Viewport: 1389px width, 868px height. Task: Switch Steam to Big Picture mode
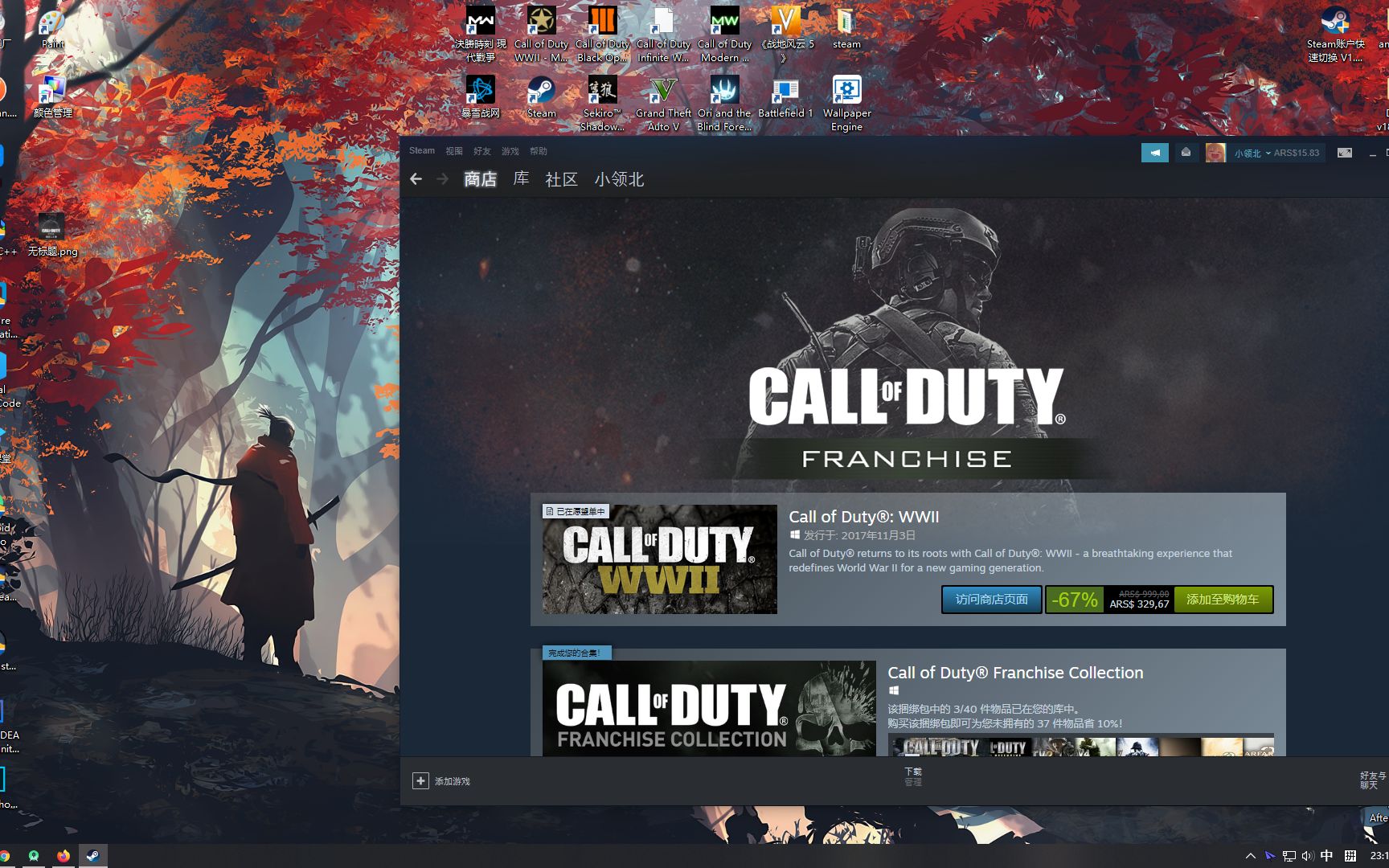(1344, 153)
